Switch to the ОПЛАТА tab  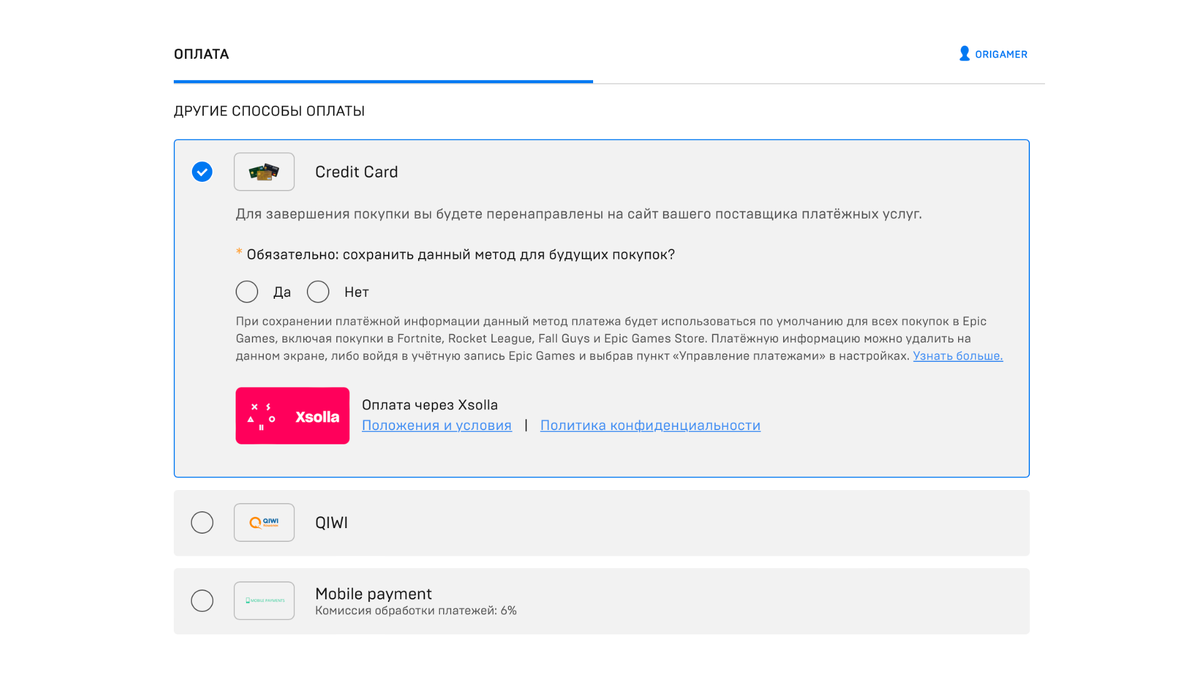201,54
